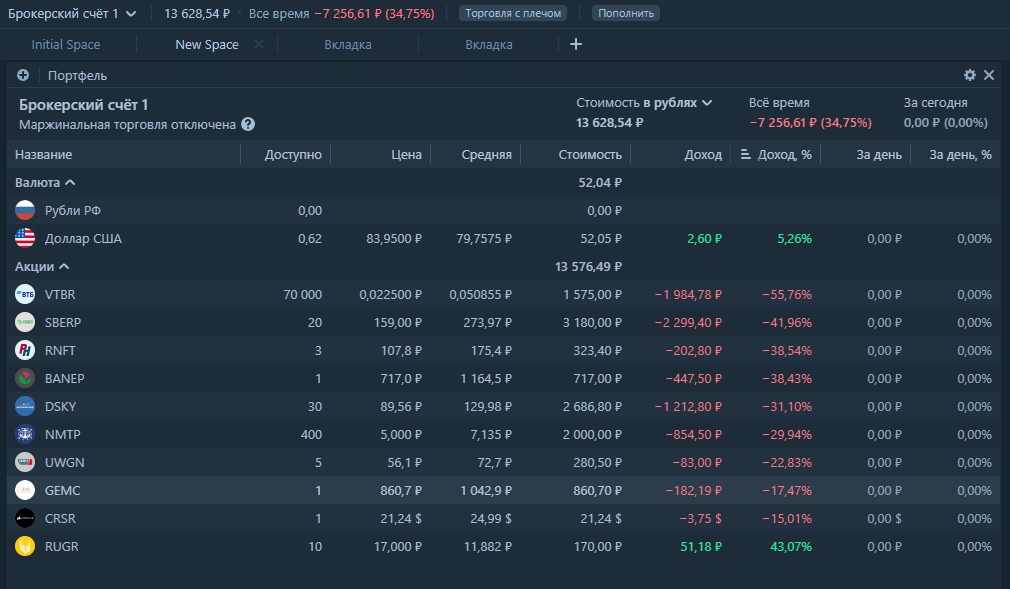Click the SBERP stock logo

coord(25,322)
